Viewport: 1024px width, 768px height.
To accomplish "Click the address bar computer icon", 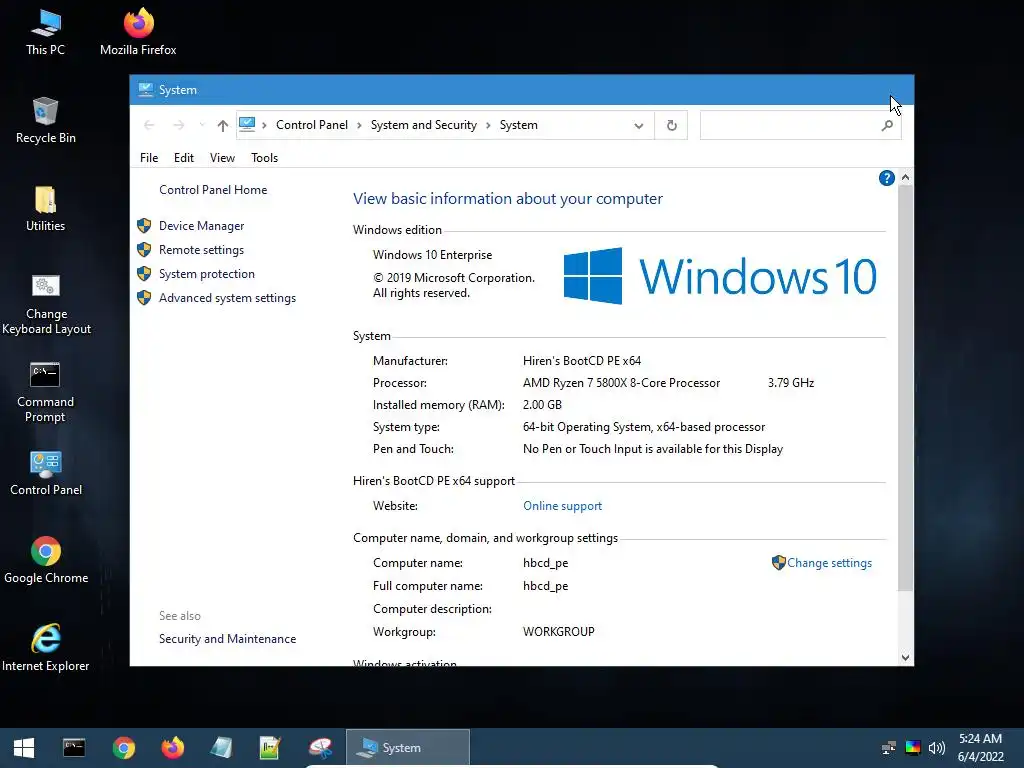I will [247, 124].
